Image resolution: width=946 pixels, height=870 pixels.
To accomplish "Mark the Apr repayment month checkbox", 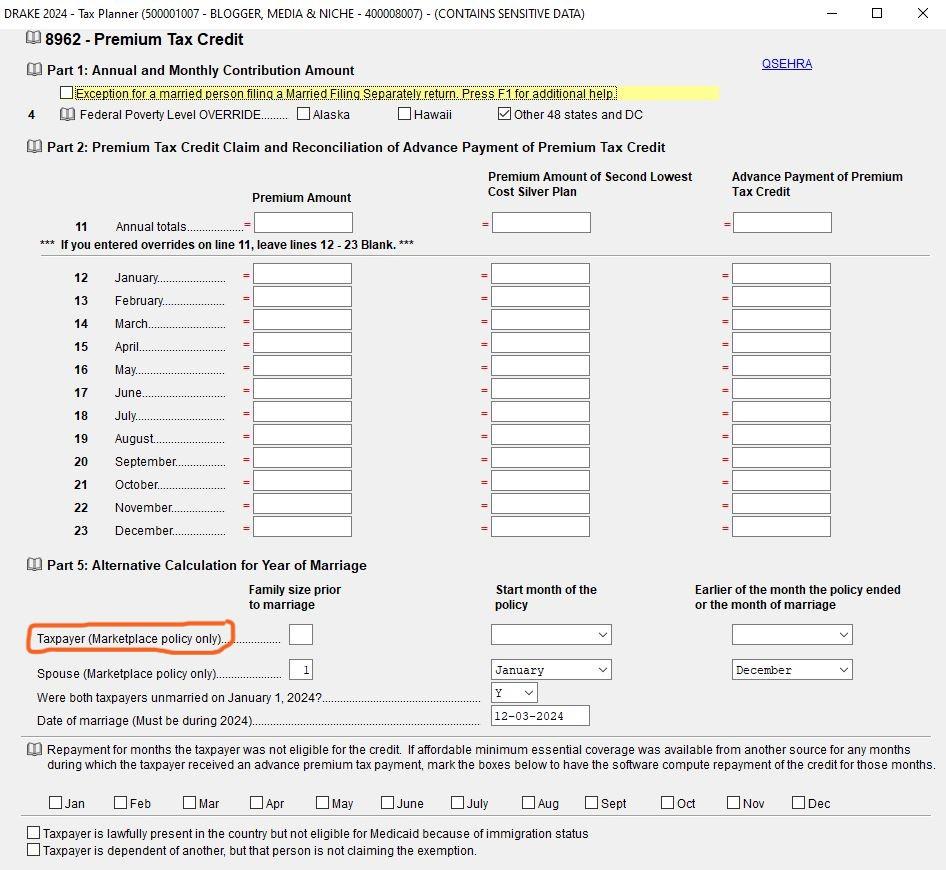I will pos(256,802).
